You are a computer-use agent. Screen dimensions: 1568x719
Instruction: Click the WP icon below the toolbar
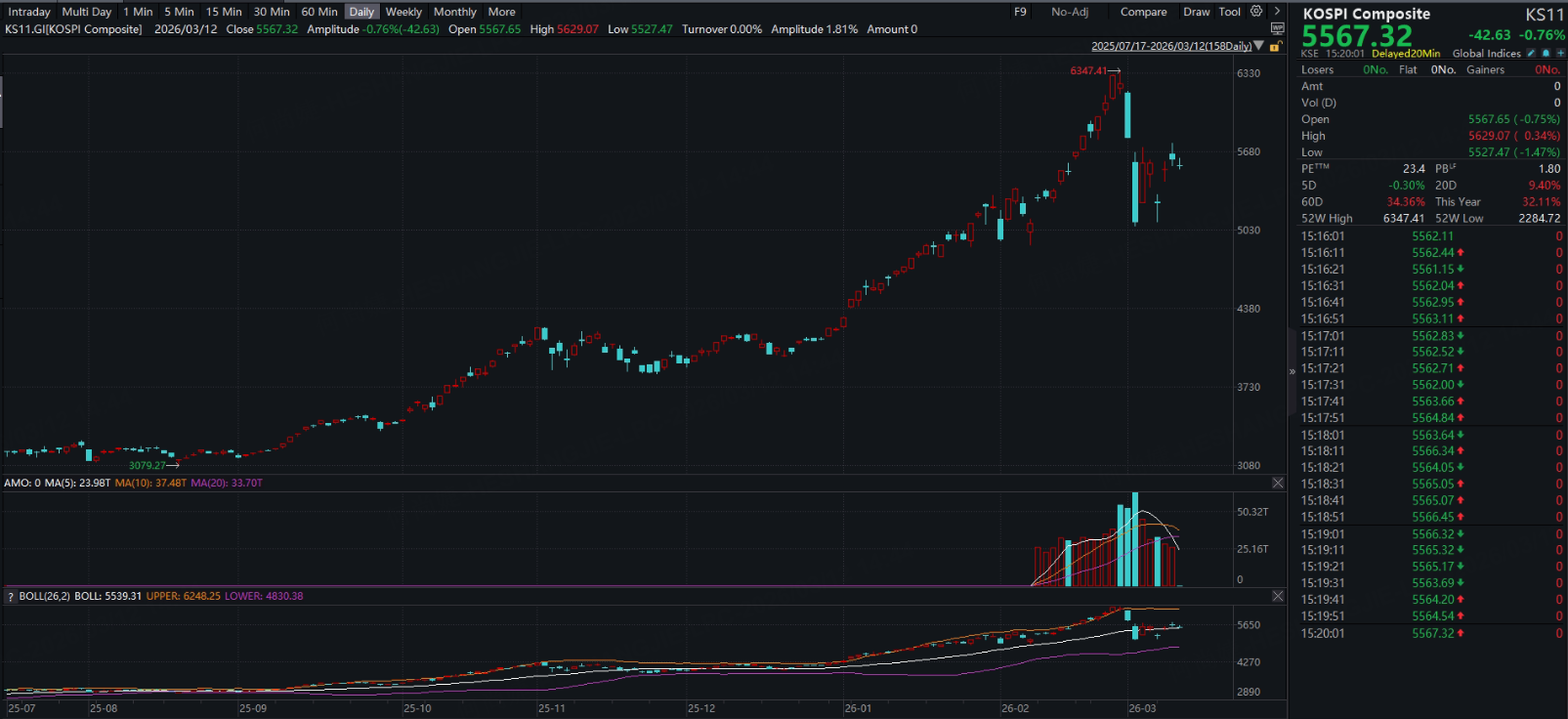click(1277, 29)
